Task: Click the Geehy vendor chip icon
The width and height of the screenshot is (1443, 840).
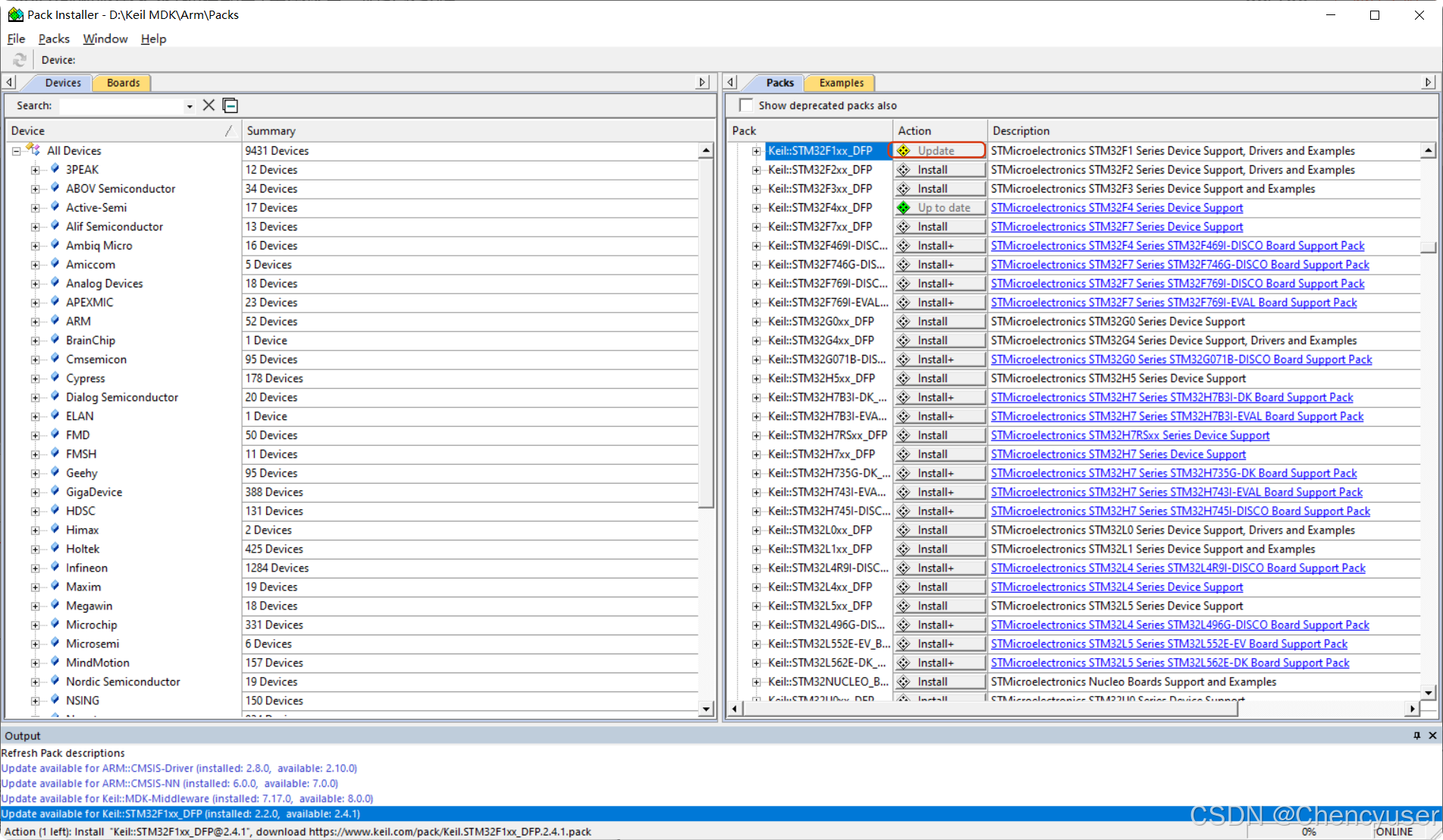Action: pyautogui.click(x=55, y=472)
